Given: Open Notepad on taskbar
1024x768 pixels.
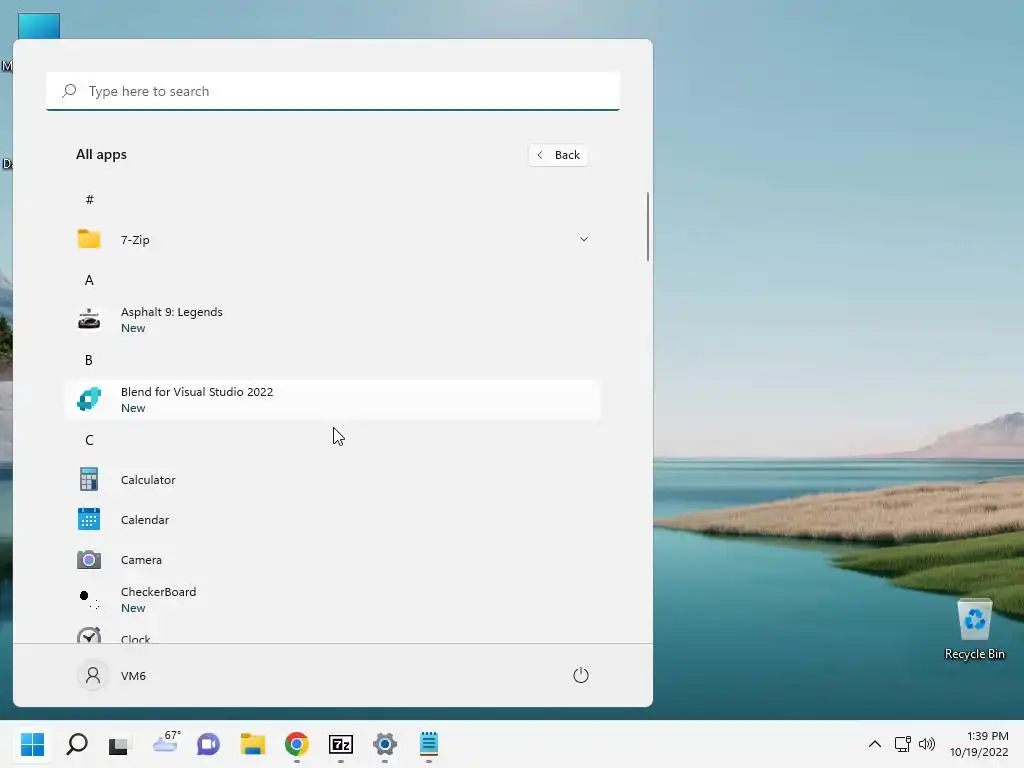Looking at the screenshot, I should point(428,744).
